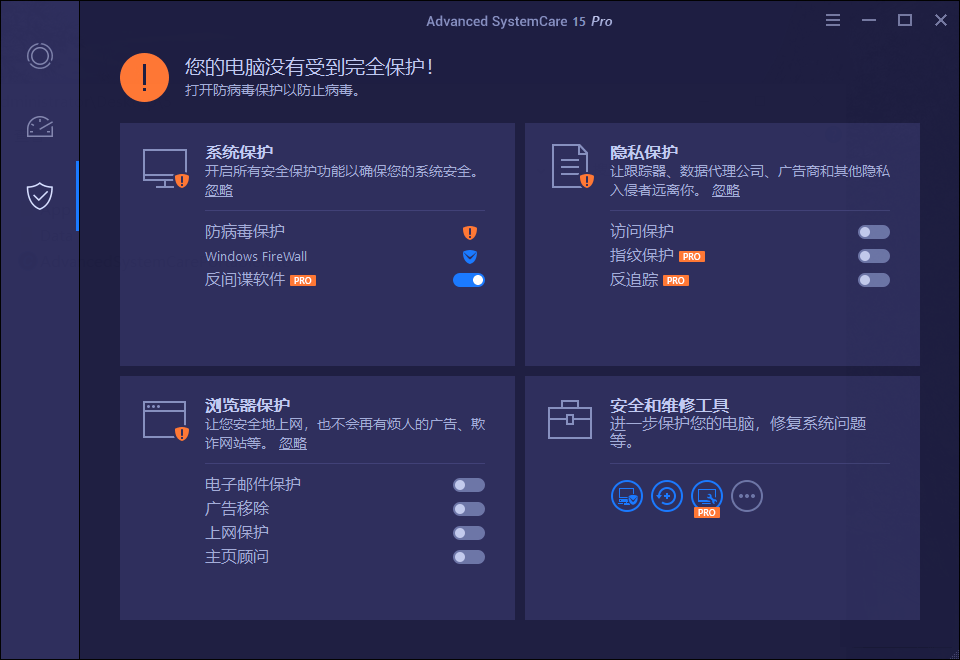The image size is (960, 660).
Task: Click the 隐私保护 document icon
Action: pyautogui.click(x=572, y=166)
